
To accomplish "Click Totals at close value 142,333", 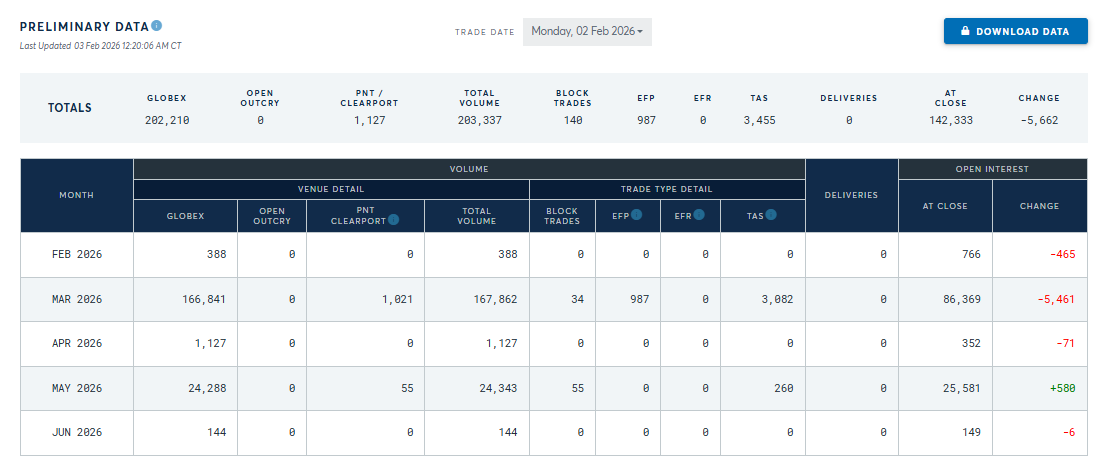I will (x=950, y=120).
